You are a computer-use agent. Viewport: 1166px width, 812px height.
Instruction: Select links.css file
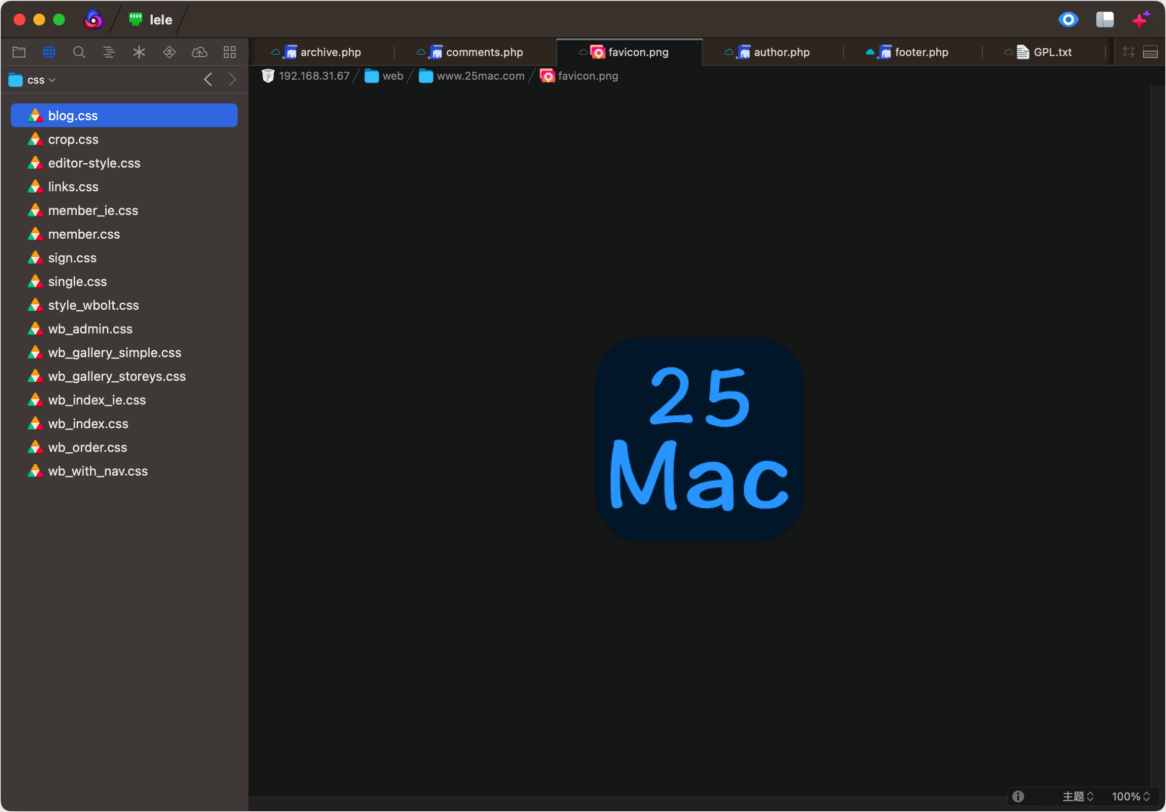click(x=124, y=187)
